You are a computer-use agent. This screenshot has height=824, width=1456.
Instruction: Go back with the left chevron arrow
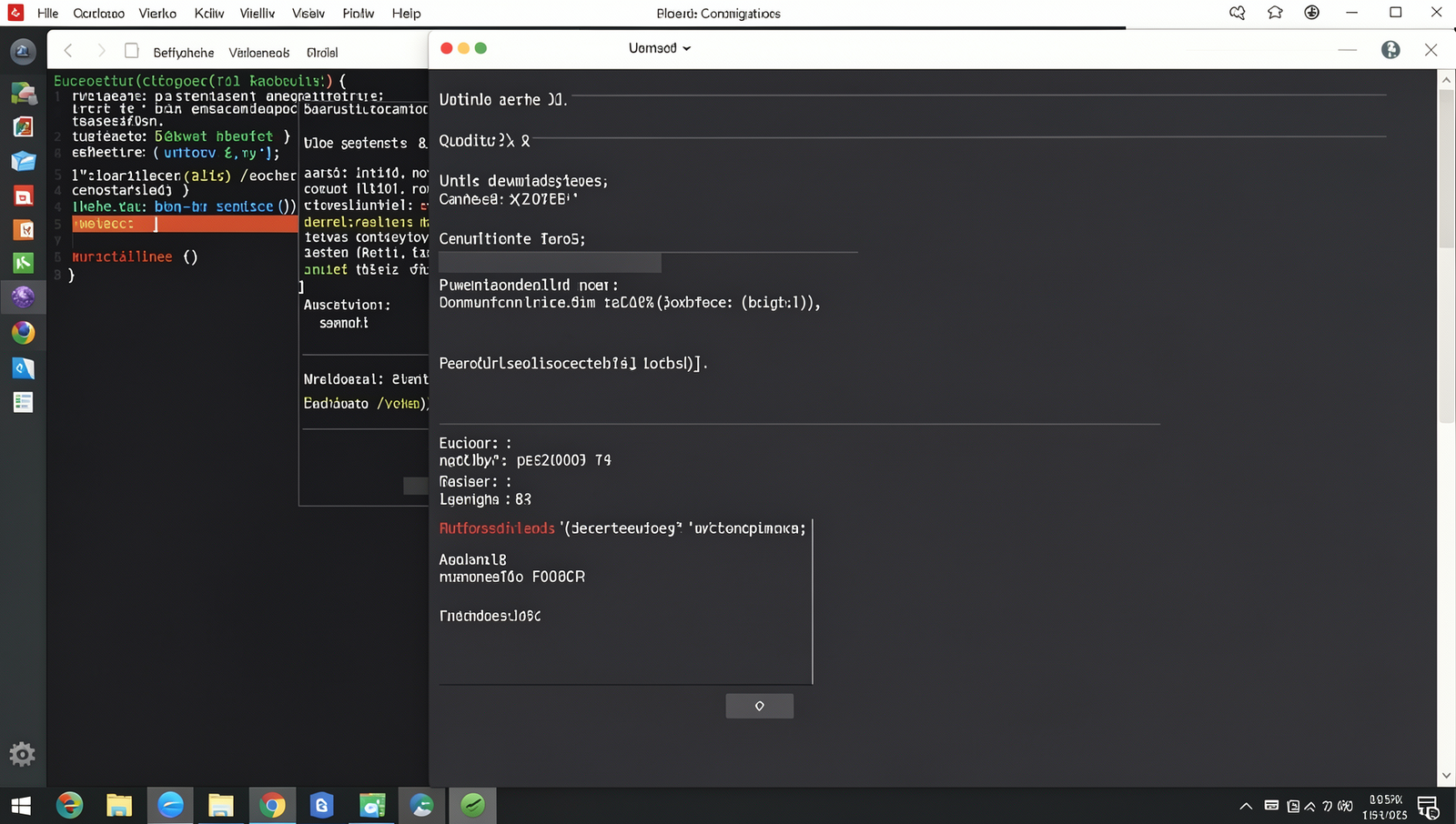click(68, 51)
